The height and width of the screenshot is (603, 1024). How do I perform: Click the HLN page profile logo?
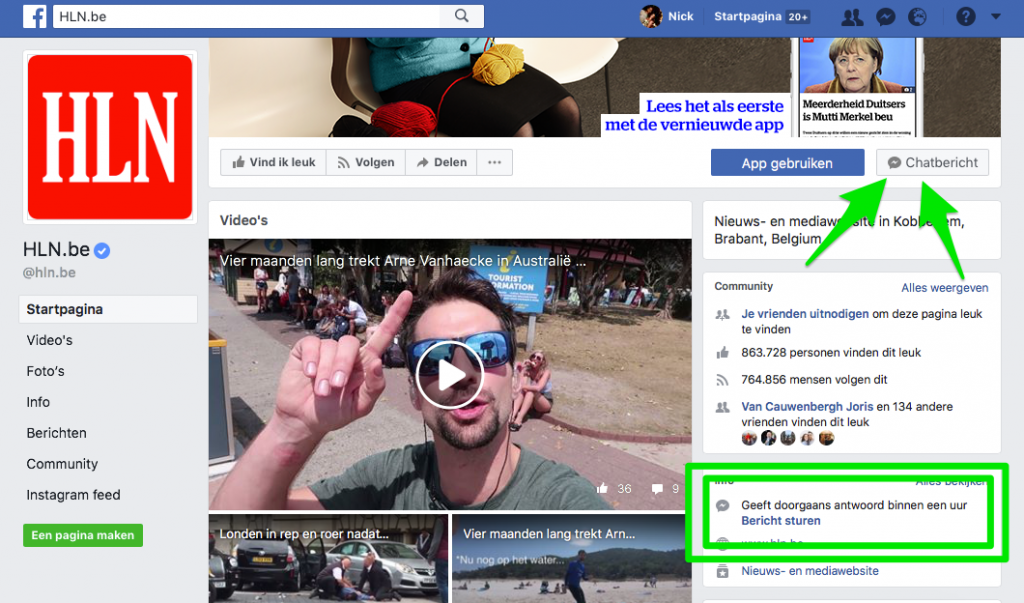110,137
